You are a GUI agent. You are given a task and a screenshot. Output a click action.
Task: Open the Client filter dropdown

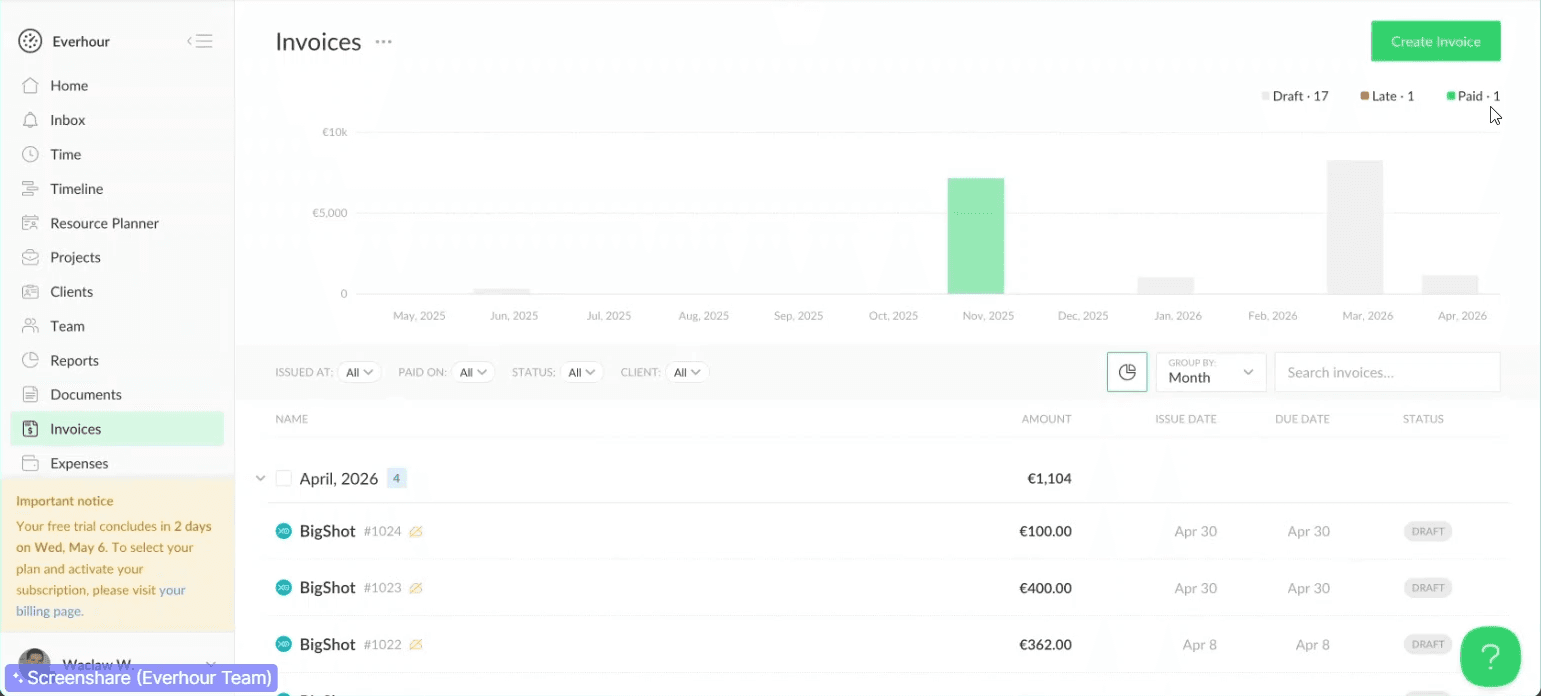click(x=687, y=372)
